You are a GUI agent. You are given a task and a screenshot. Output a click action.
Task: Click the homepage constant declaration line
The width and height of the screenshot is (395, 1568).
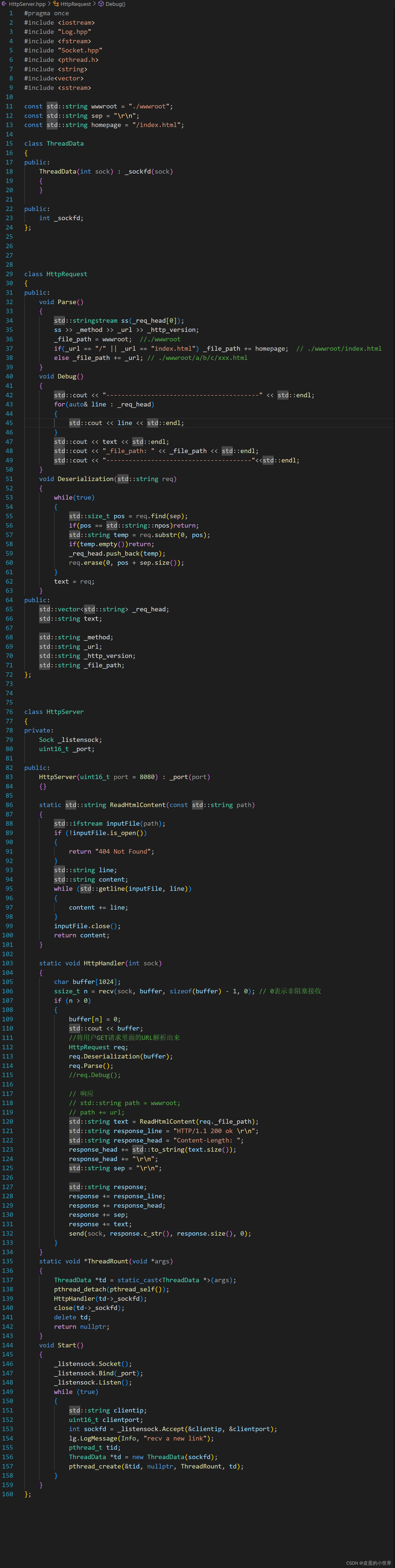[104, 125]
